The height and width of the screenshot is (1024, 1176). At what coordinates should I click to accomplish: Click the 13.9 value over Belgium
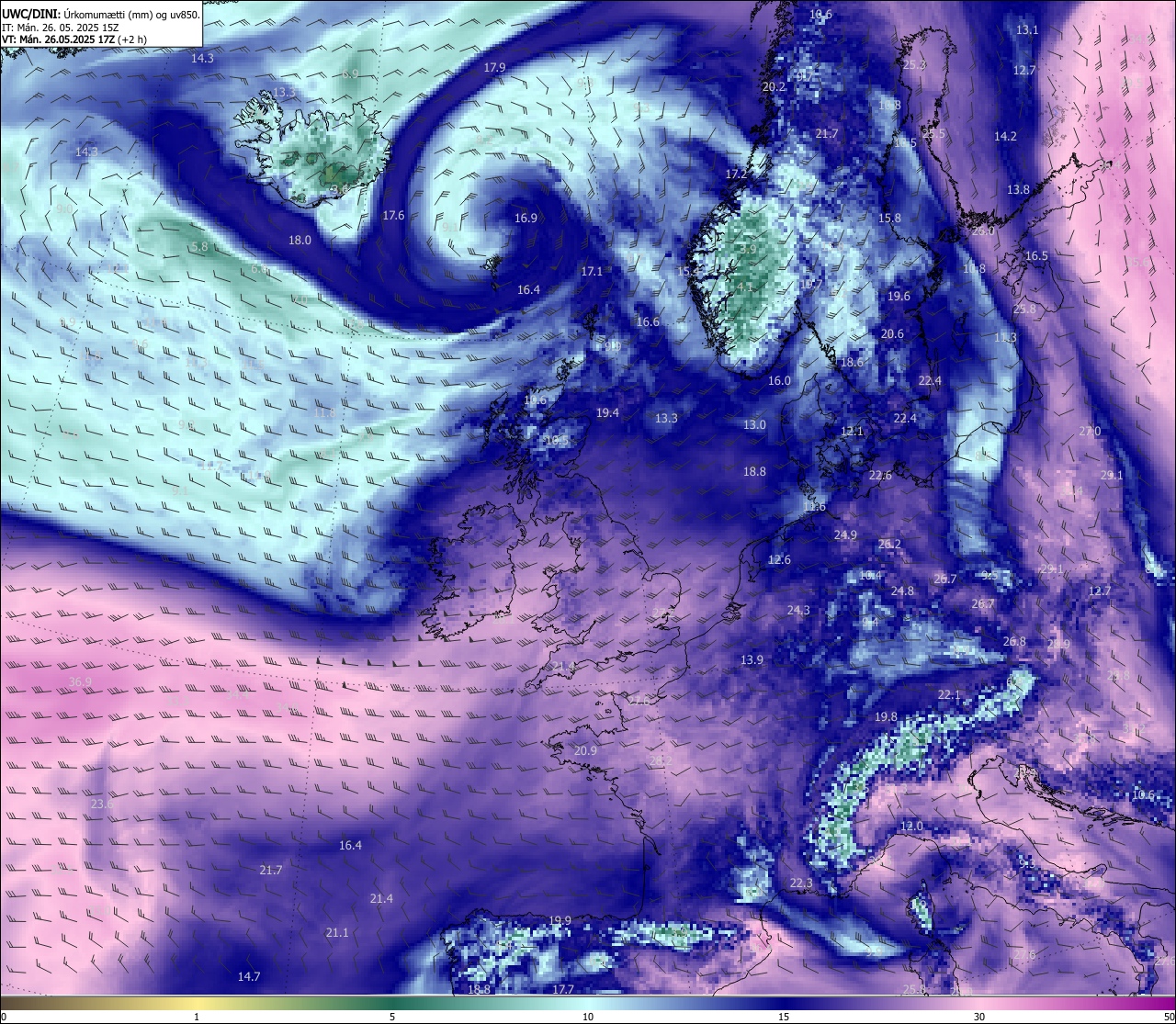tap(752, 660)
